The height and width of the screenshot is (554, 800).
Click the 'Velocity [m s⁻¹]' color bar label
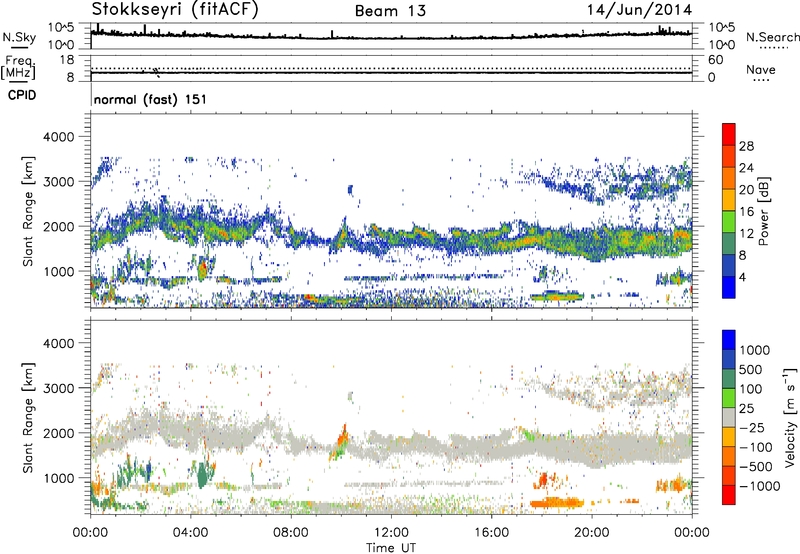click(790, 417)
